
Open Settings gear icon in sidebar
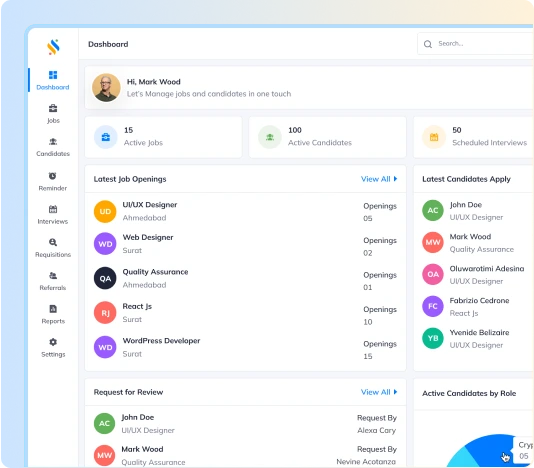tap(53, 342)
